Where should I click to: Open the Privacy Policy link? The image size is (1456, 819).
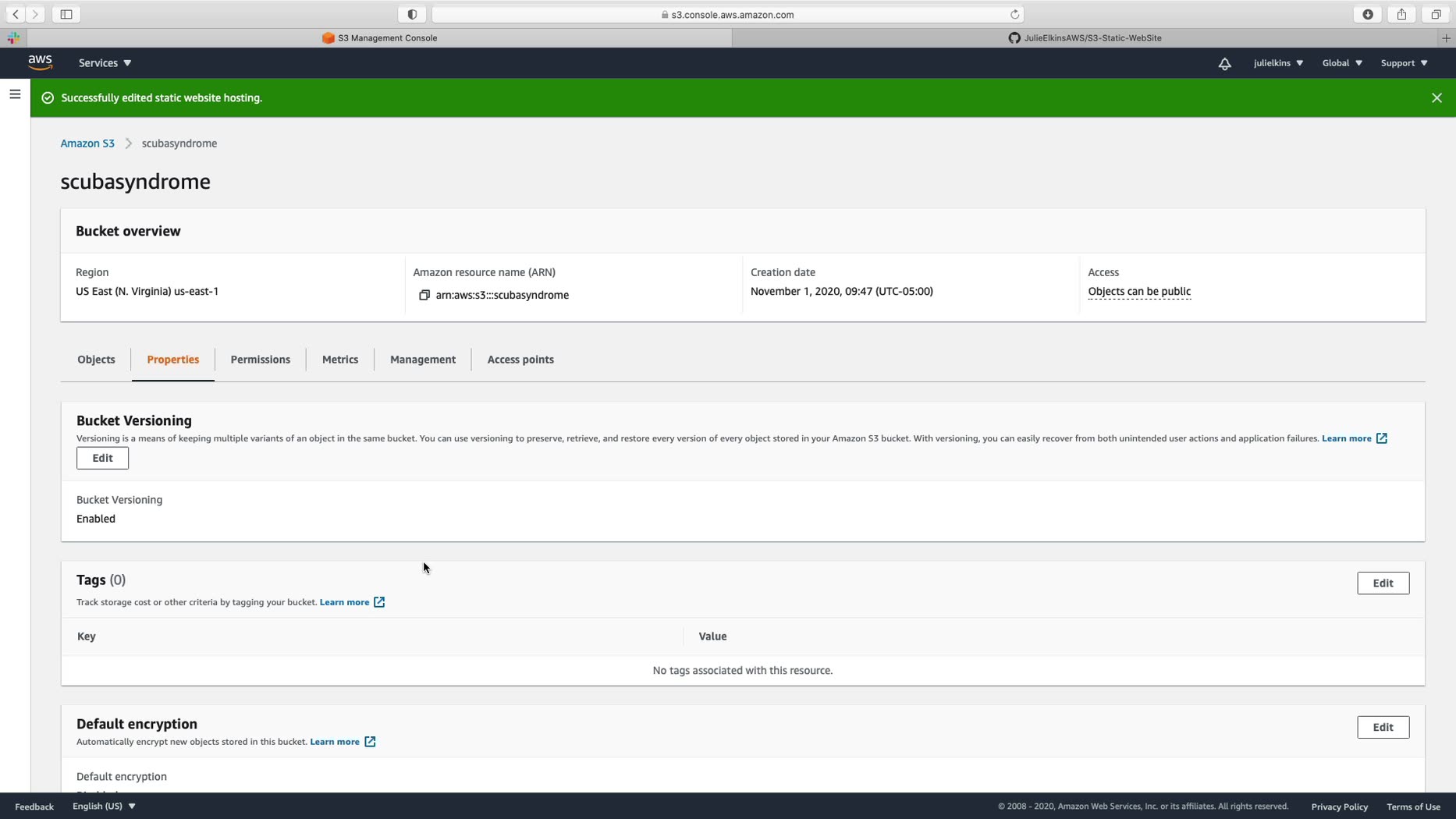point(1339,807)
